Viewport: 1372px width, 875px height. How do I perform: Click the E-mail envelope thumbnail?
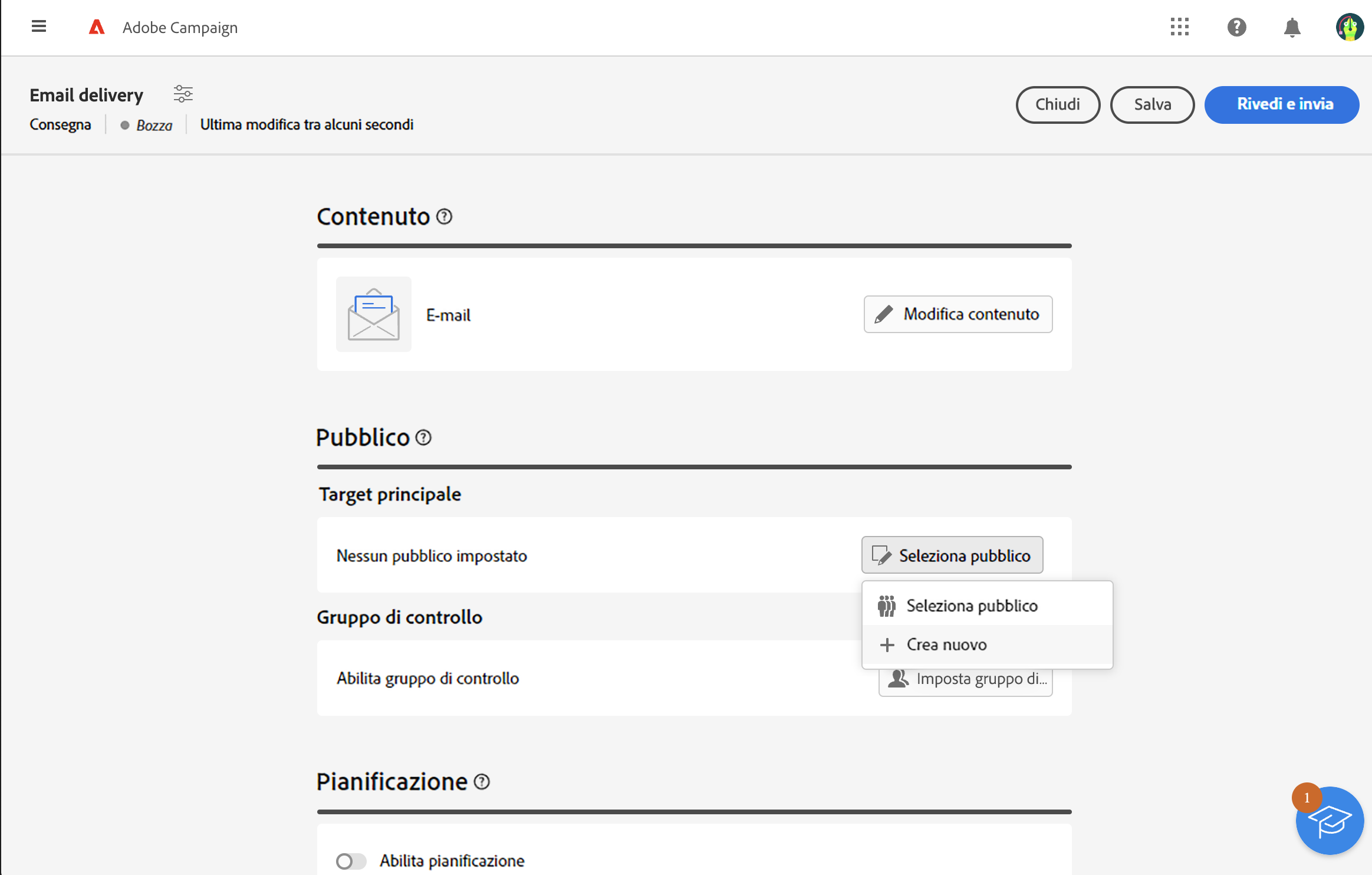tap(374, 314)
